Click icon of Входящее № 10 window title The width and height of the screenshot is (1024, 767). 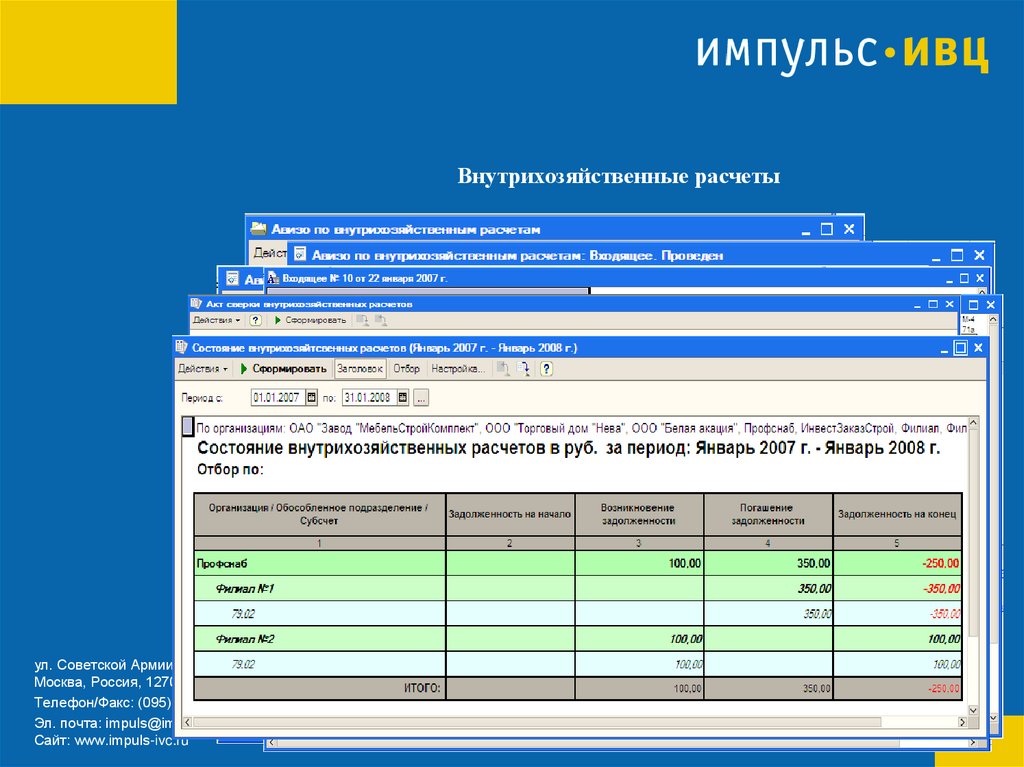[273, 278]
